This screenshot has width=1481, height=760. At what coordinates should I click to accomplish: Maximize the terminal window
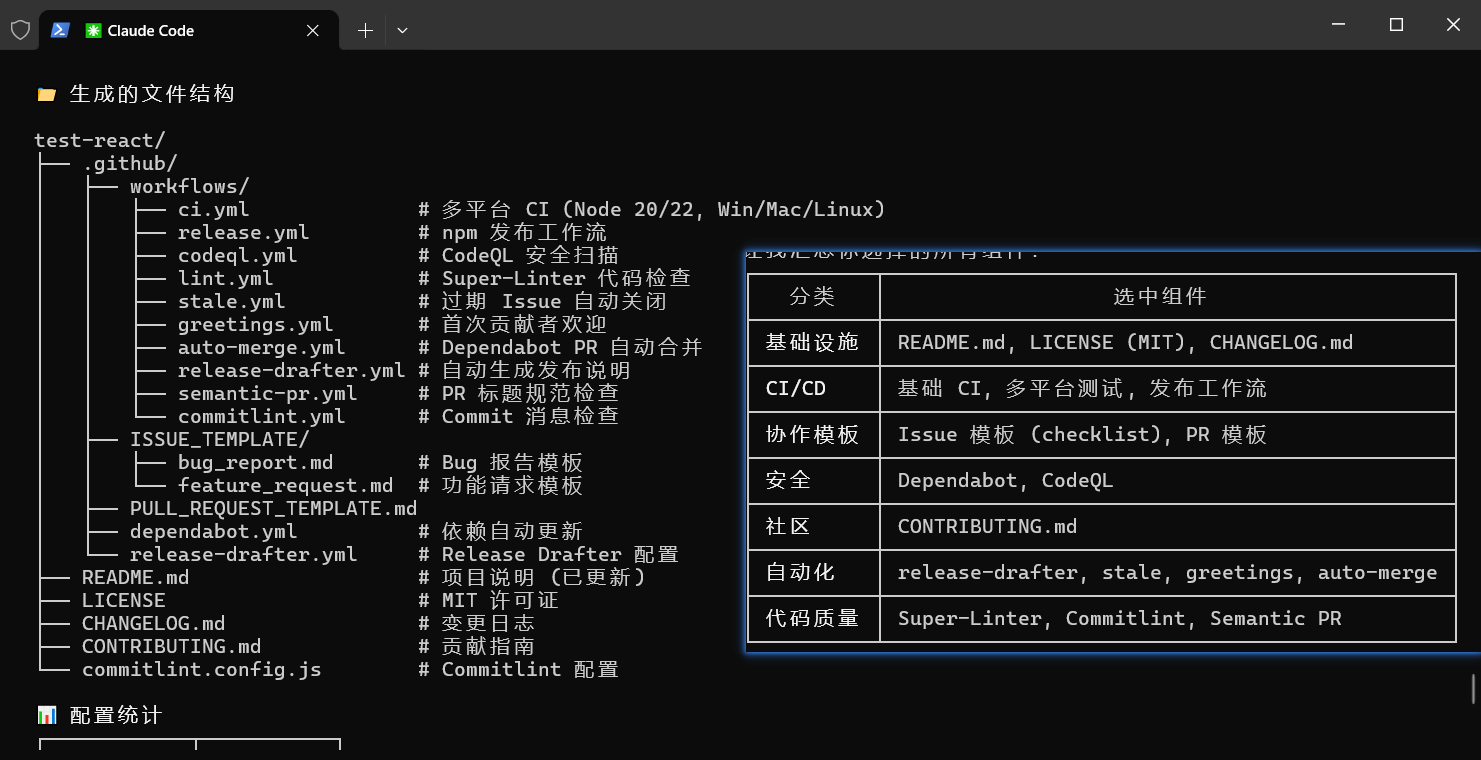point(1396,25)
